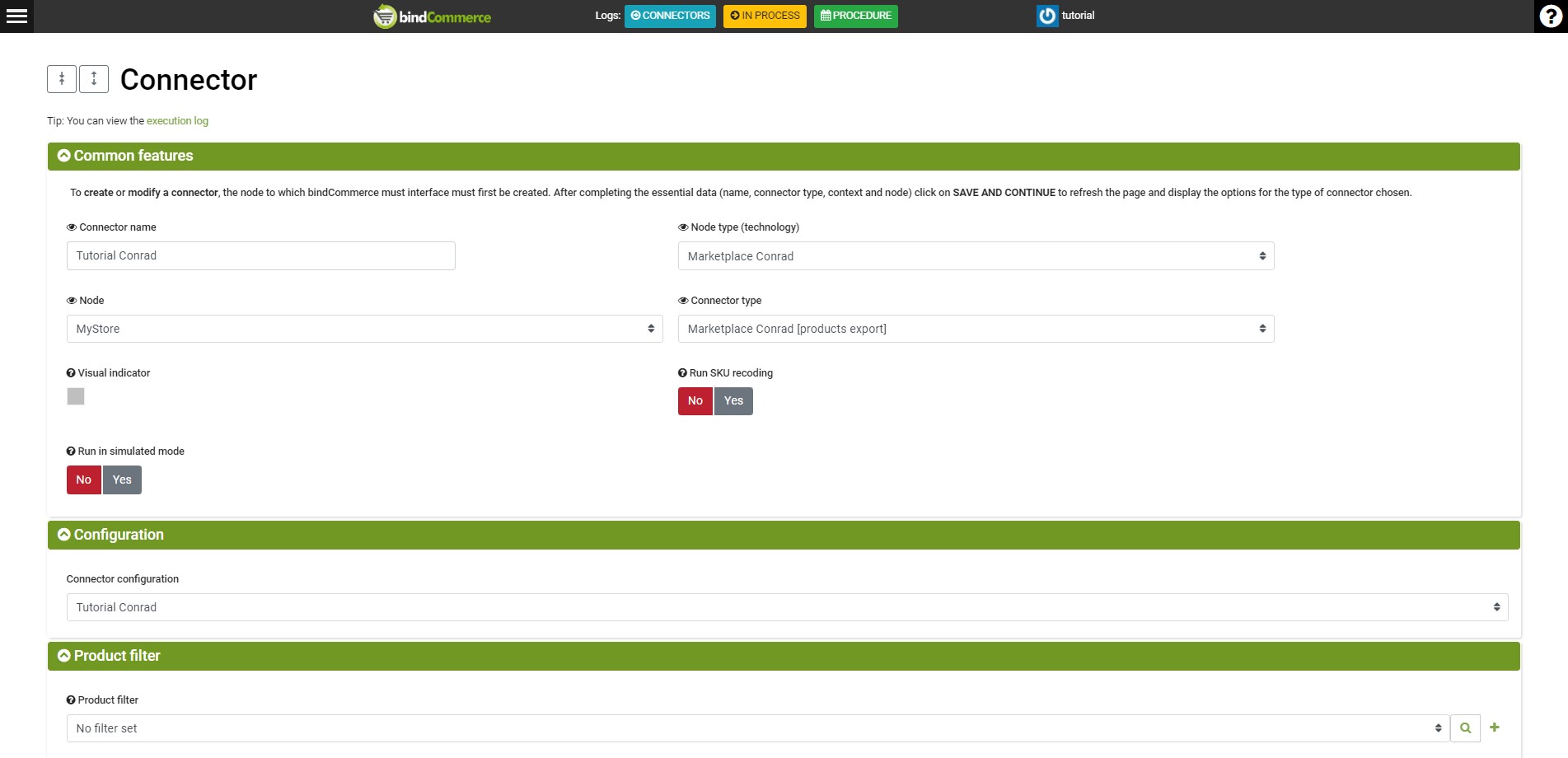Click the eye icon beside Node label
The height and width of the screenshot is (758, 1568).
pos(72,301)
